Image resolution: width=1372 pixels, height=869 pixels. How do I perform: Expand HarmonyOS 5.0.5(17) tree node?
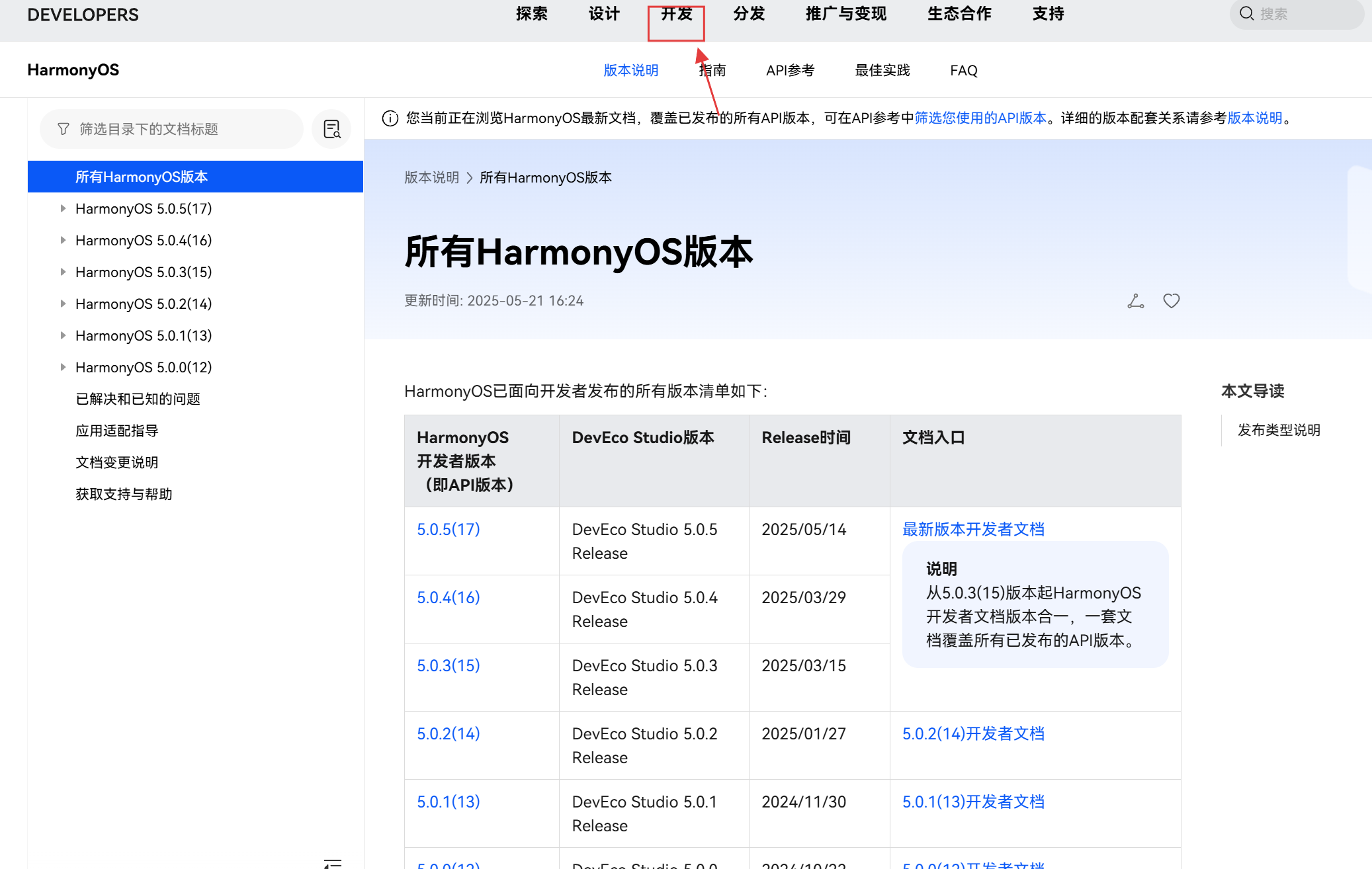[63, 208]
